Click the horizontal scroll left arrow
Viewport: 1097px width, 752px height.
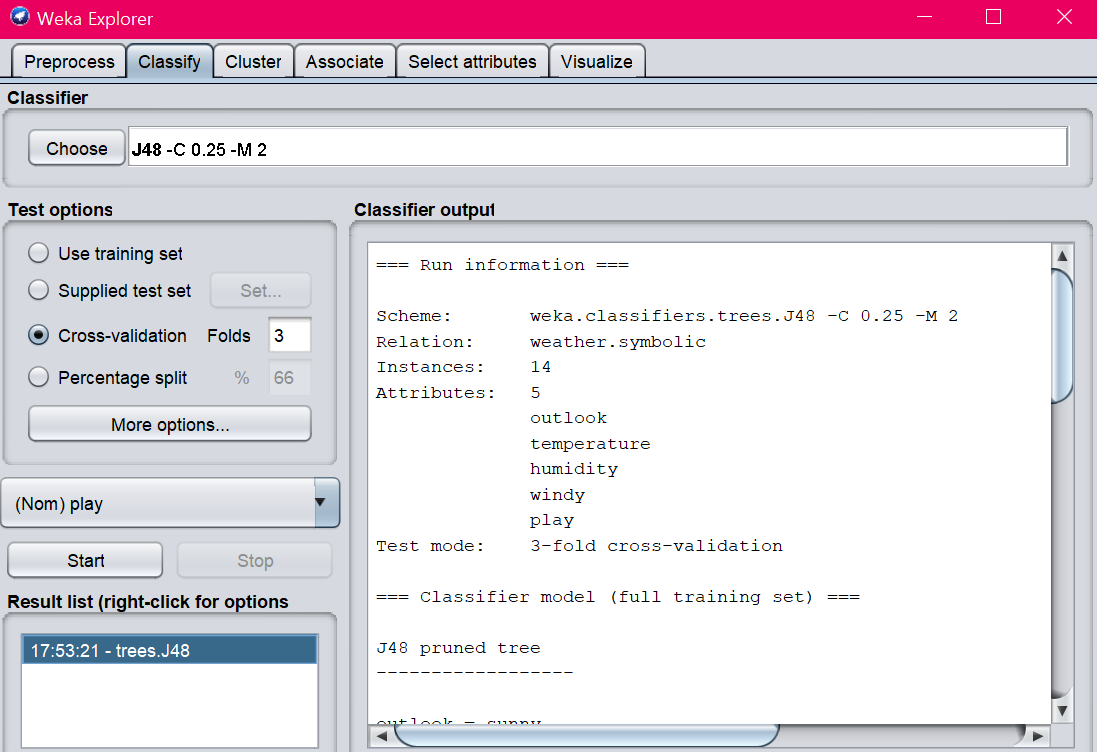click(x=381, y=736)
